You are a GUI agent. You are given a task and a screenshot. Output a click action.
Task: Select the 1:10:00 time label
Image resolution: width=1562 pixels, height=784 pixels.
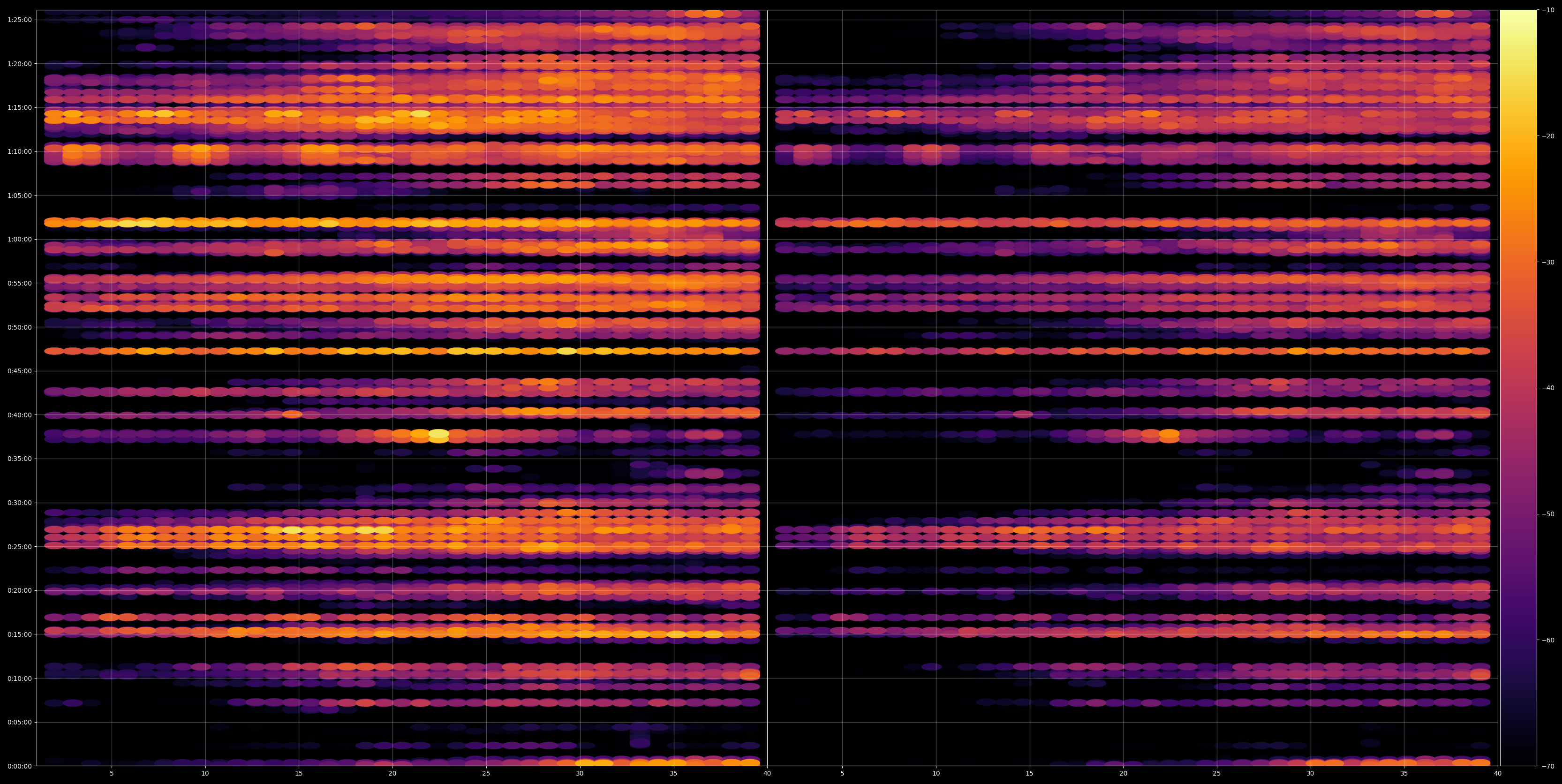pyautogui.click(x=20, y=151)
